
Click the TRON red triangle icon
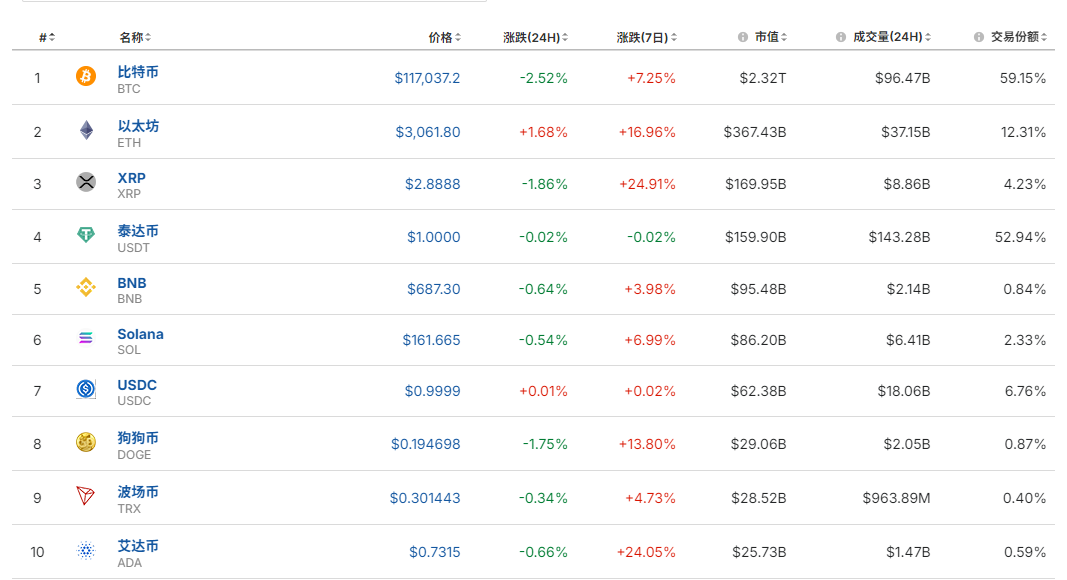[86, 496]
